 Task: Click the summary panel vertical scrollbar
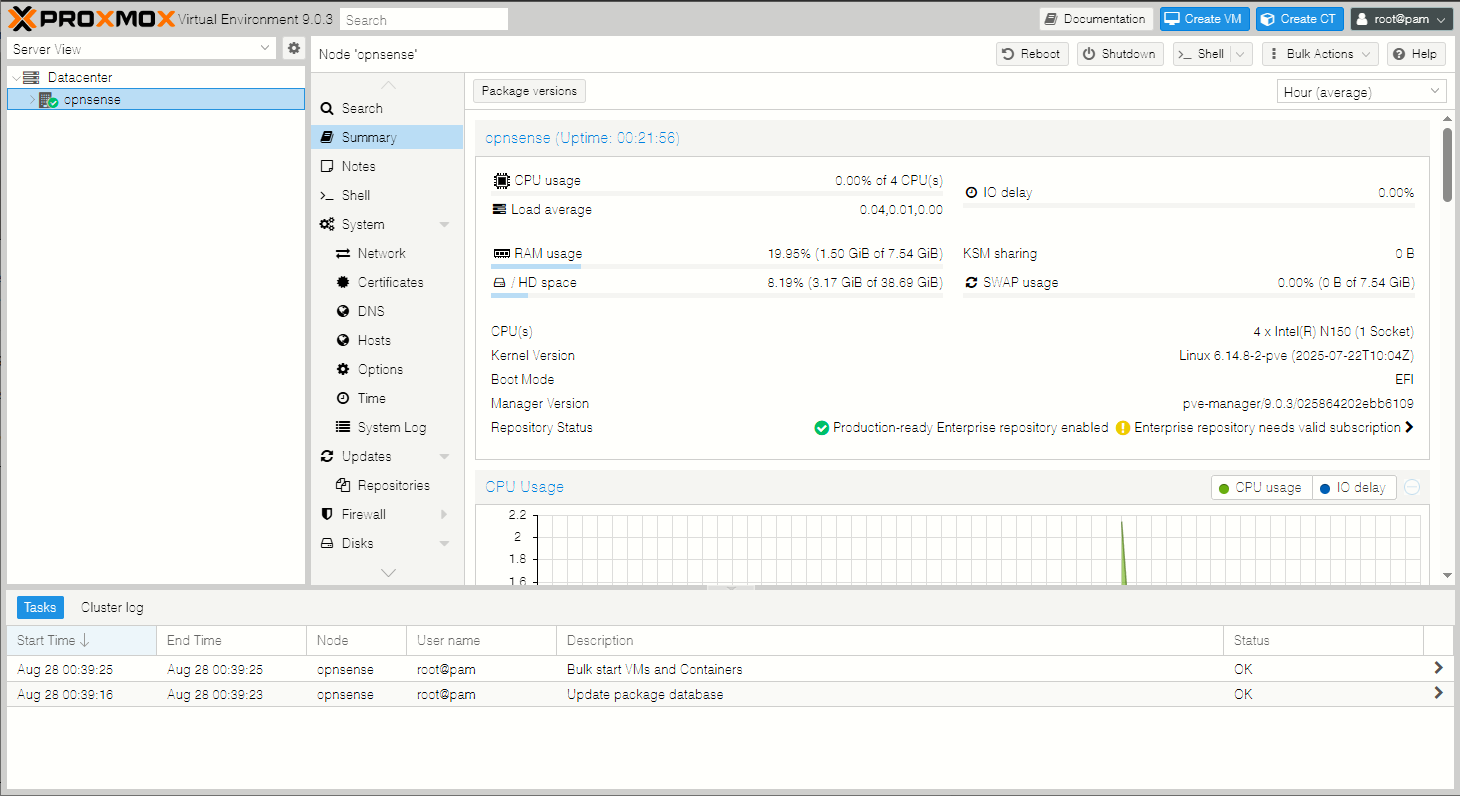coord(1447,164)
